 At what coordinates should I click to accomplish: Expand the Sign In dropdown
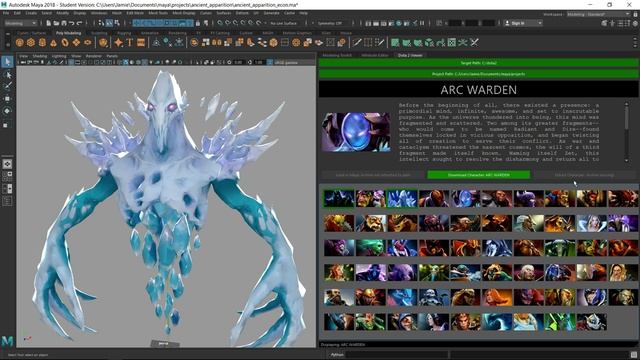tap(523, 23)
